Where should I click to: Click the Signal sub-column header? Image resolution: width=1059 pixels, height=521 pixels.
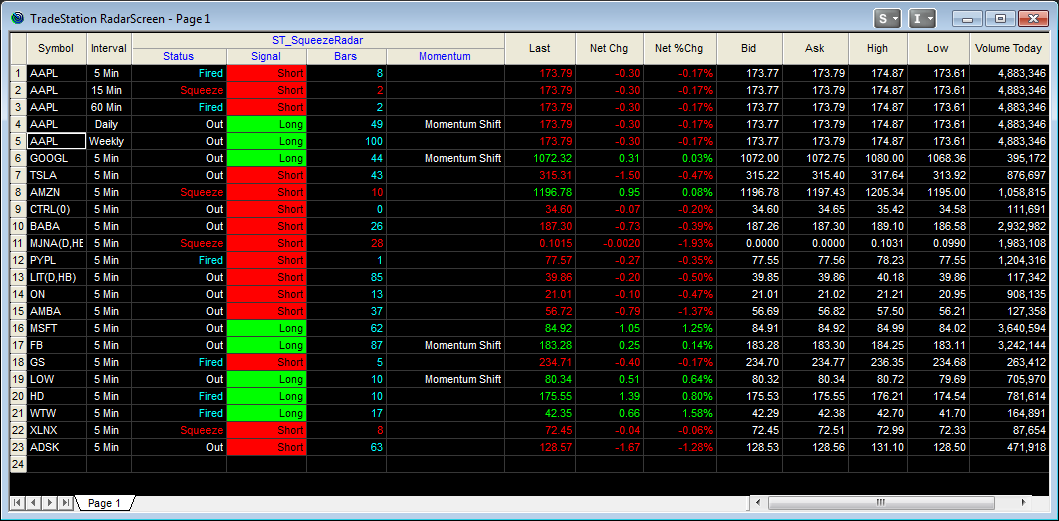tap(266, 57)
